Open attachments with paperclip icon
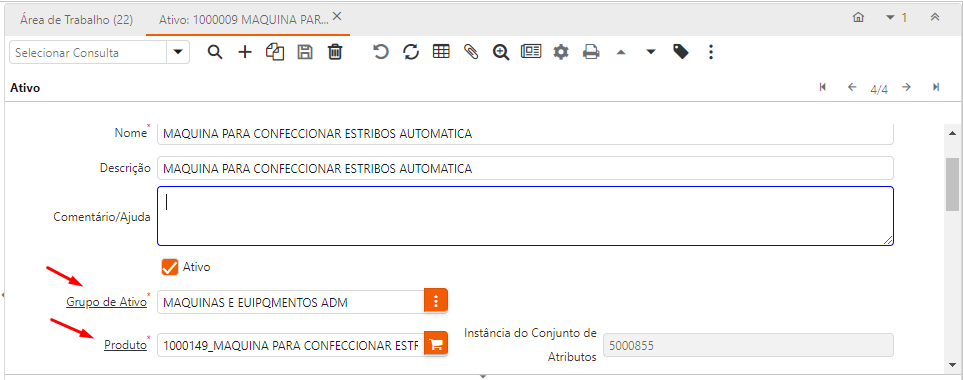This screenshot has width=963, height=380. [x=471, y=52]
